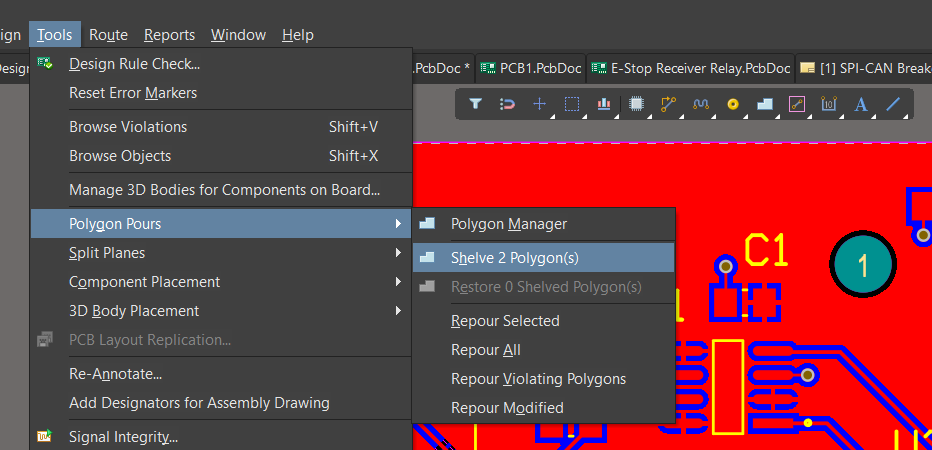The height and width of the screenshot is (450, 932).
Task: Click the track length tuning icon
Action: coord(701,104)
